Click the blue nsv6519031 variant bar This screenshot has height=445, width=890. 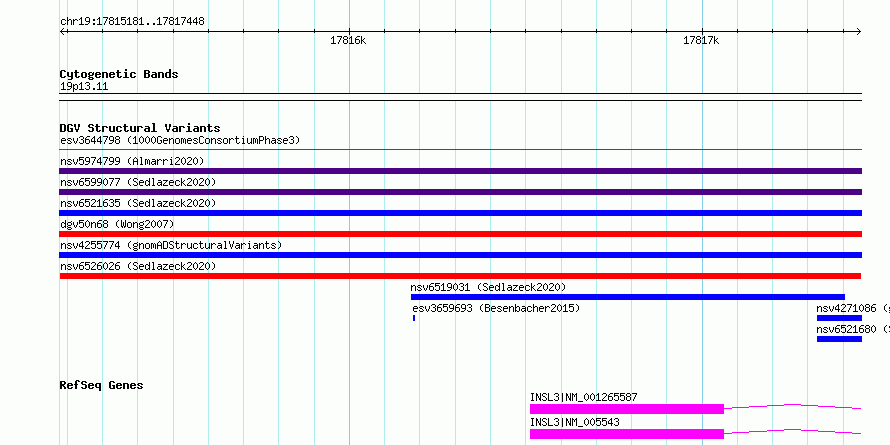pos(628,297)
